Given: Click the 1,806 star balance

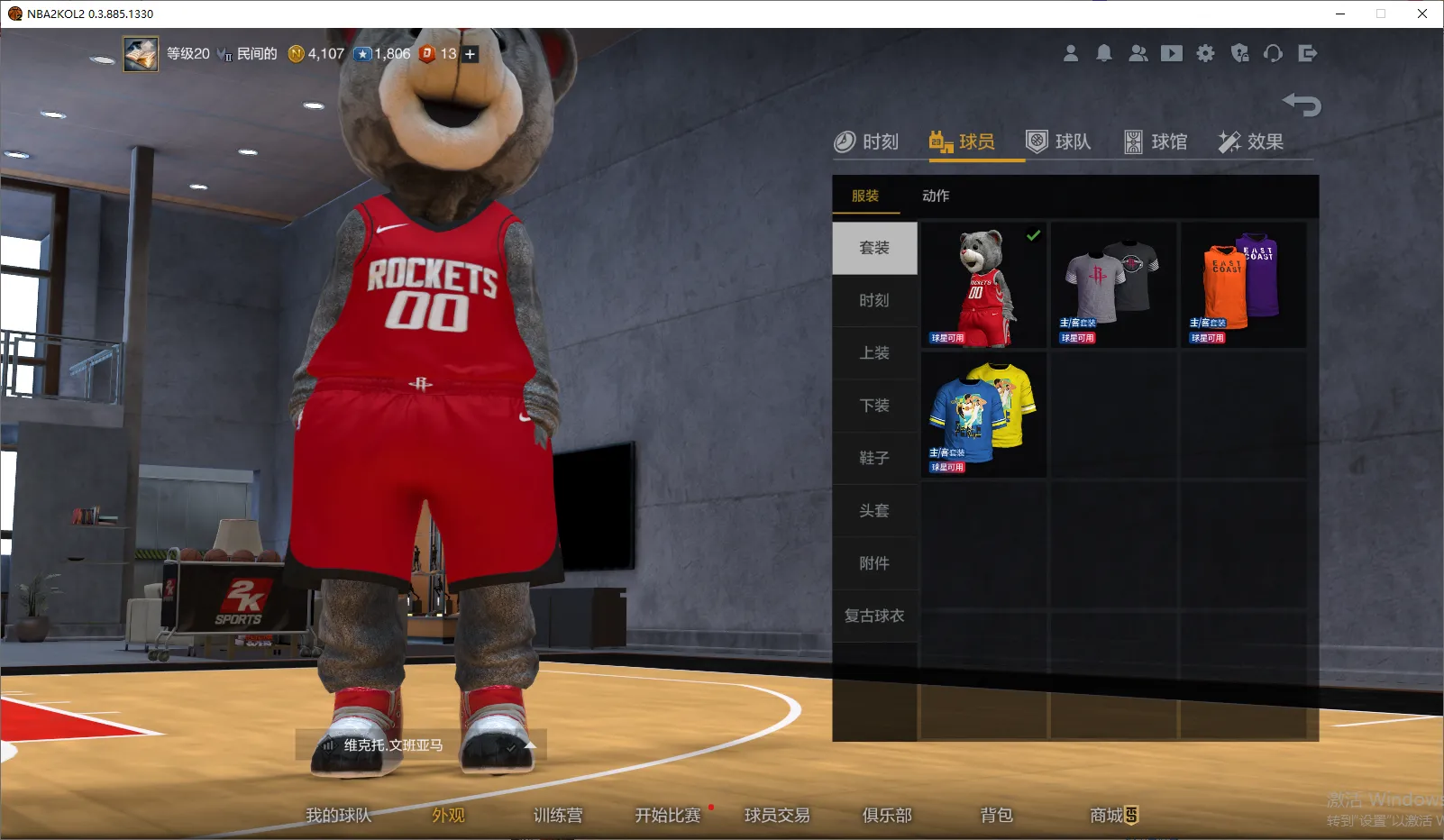Looking at the screenshot, I should coord(393,54).
